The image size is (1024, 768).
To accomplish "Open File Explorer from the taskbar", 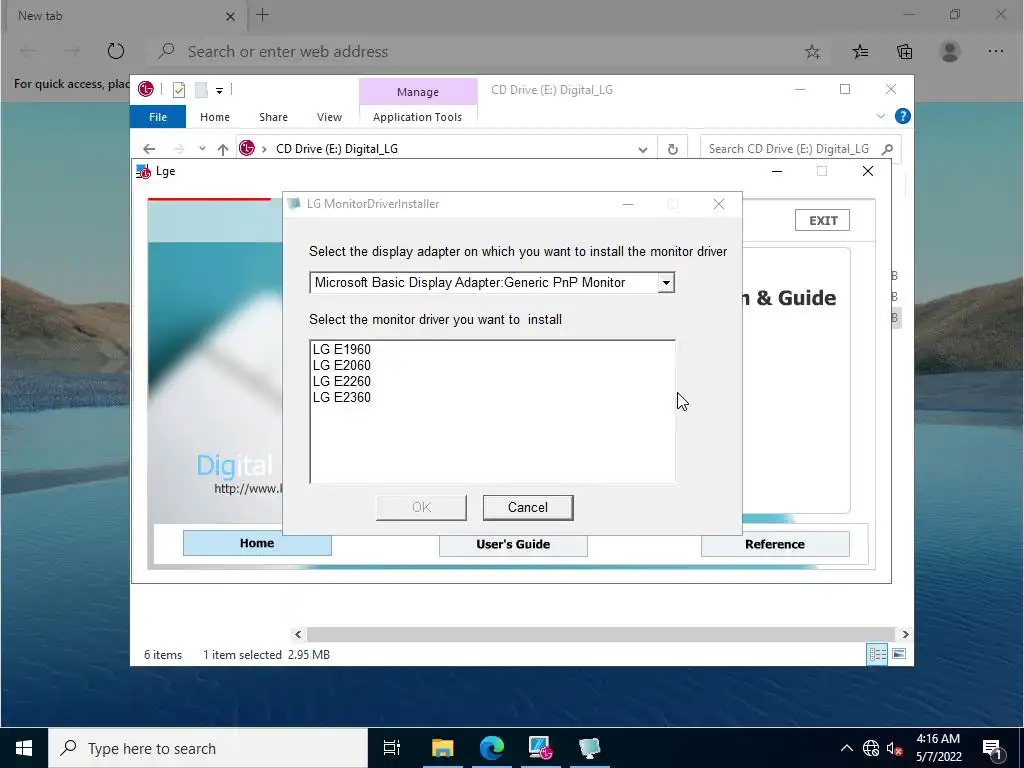I will (x=442, y=748).
